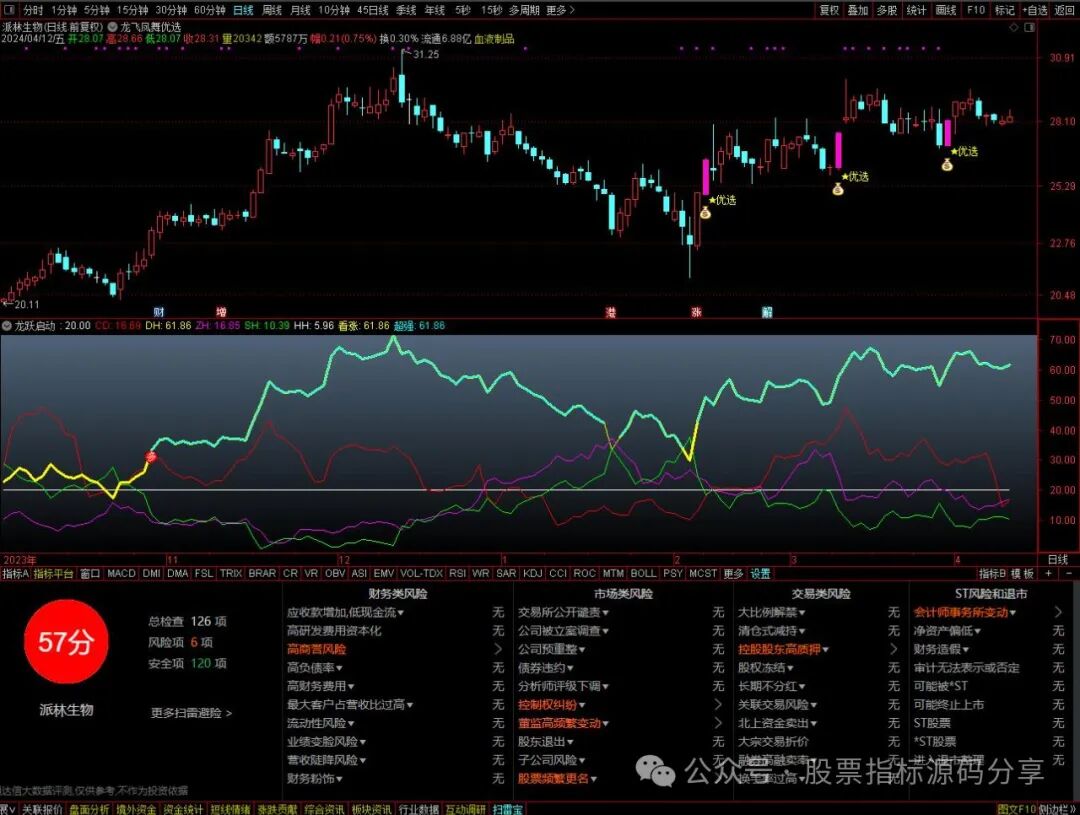The image size is (1080, 815).
Task: Click the 标记 button
Action: pos(1005,10)
